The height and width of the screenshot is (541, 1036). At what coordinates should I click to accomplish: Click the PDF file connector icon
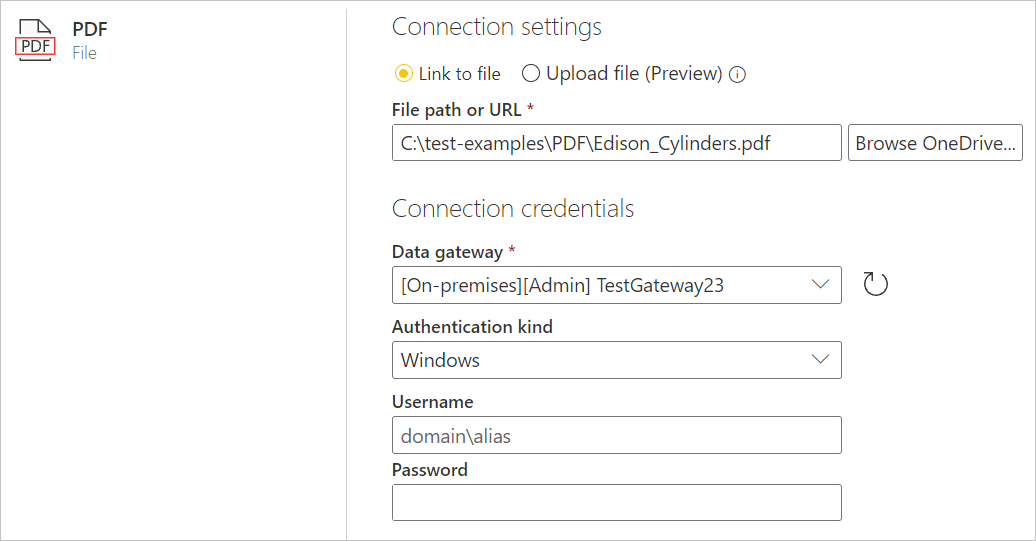36,41
